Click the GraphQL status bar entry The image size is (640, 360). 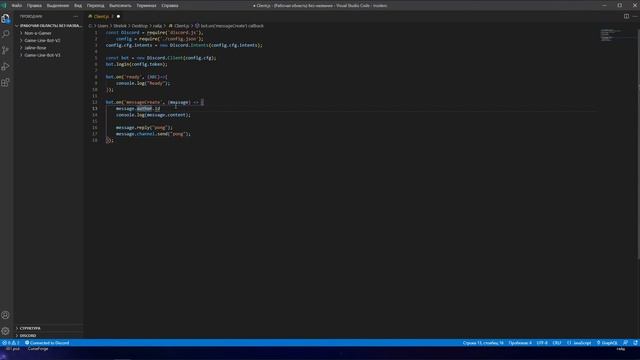(x=607, y=343)
